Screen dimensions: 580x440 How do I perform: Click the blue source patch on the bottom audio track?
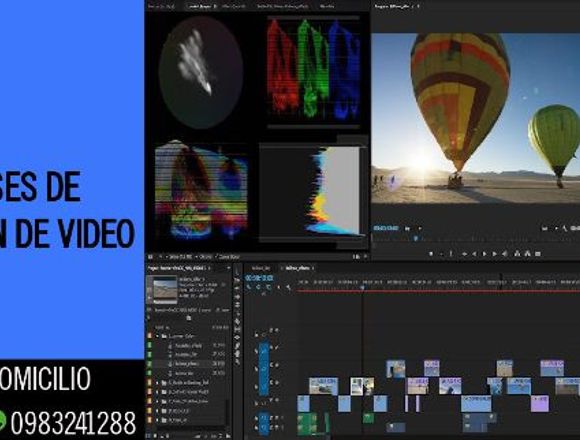point(264,427)
